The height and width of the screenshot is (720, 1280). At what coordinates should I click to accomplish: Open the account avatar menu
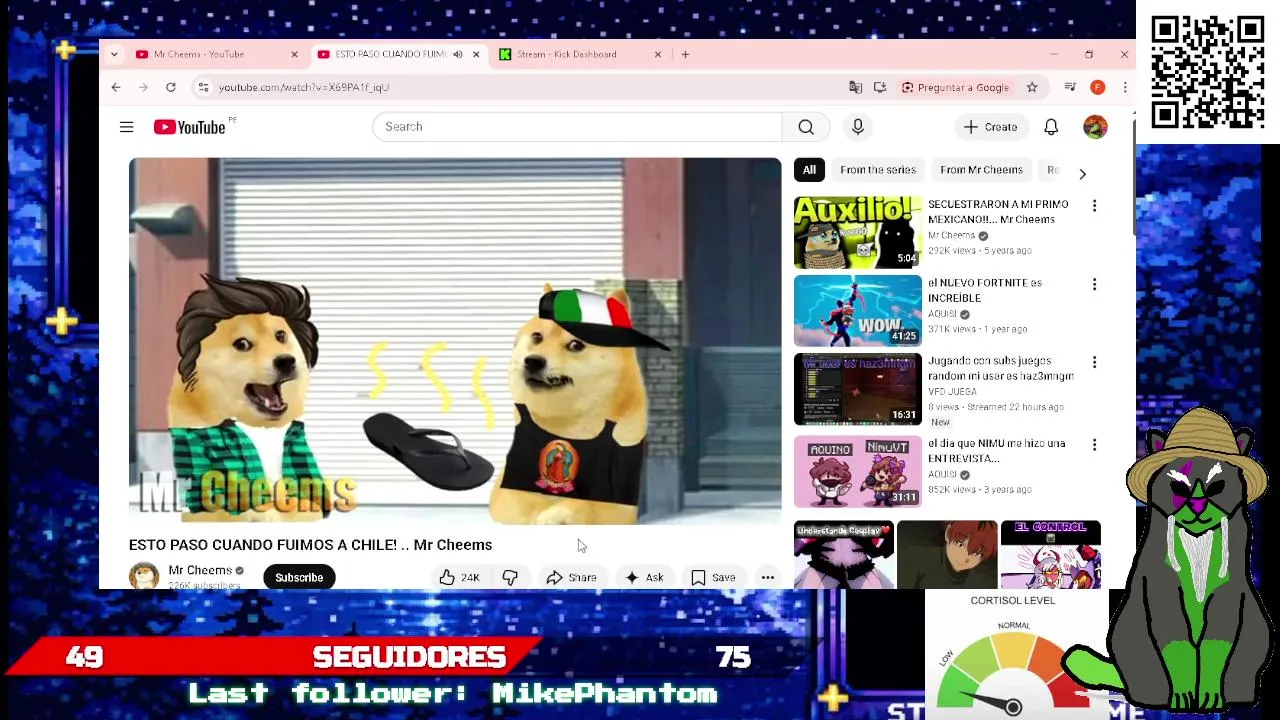pyautogui.click(x=1095, y=127)
